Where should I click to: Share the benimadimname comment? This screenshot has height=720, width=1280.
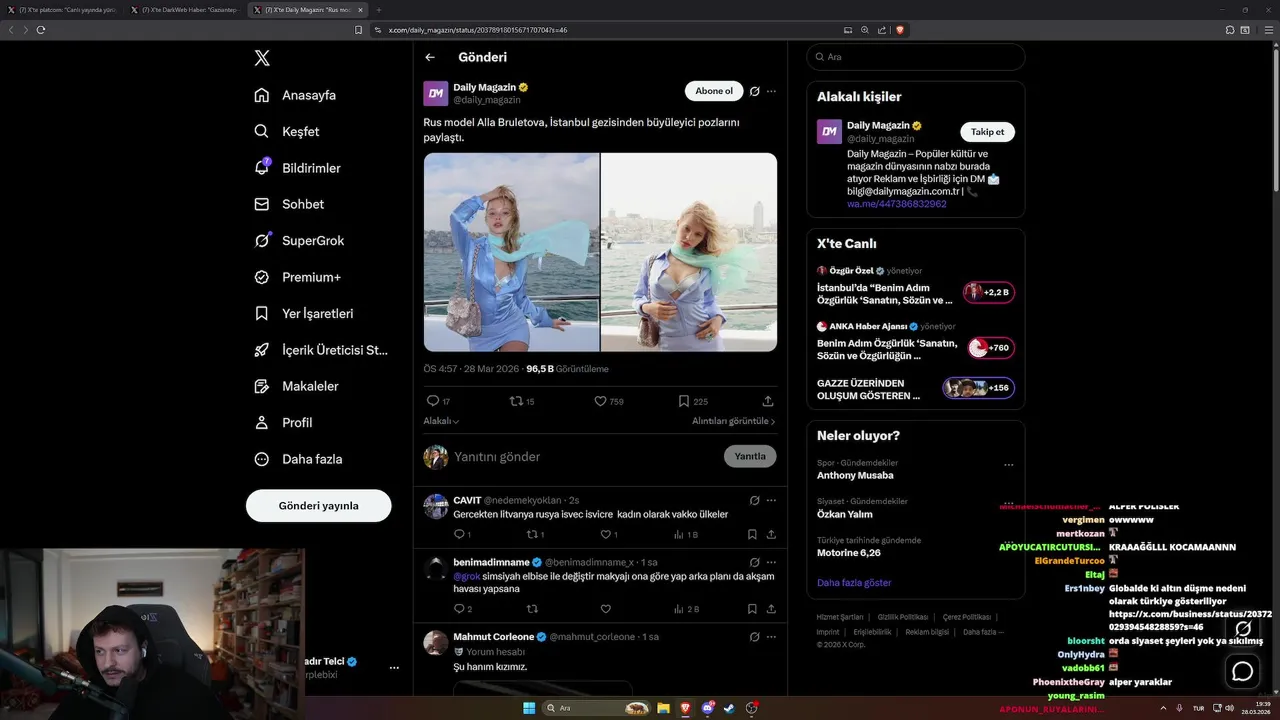(771, 609)
